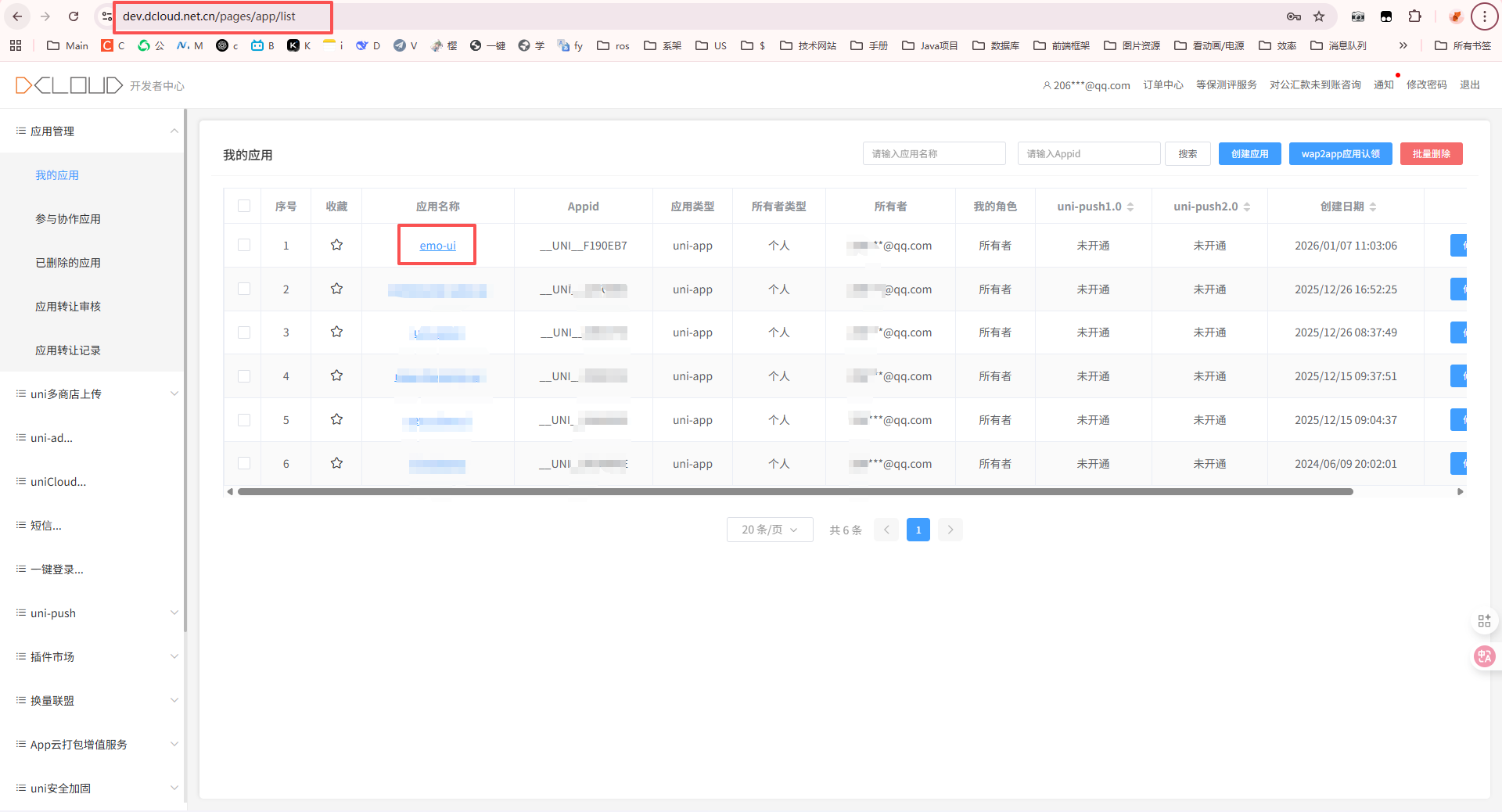Screen dimensions: 1502x812
Task: Click the star icon in row 4
Action: [x=336, y=375]
